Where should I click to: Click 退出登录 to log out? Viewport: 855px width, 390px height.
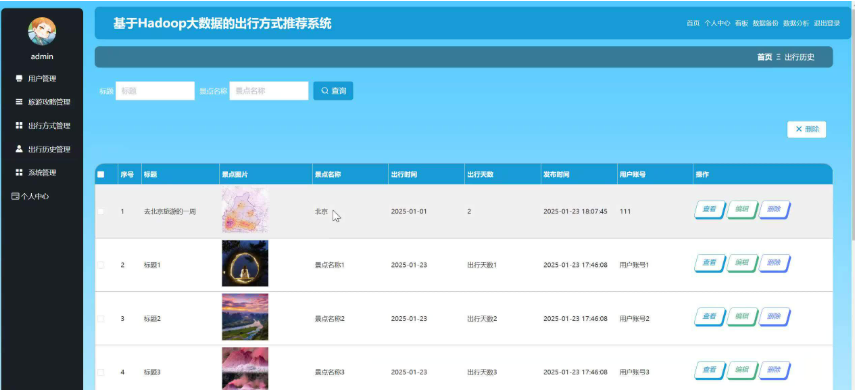click(x=827, y=23)
